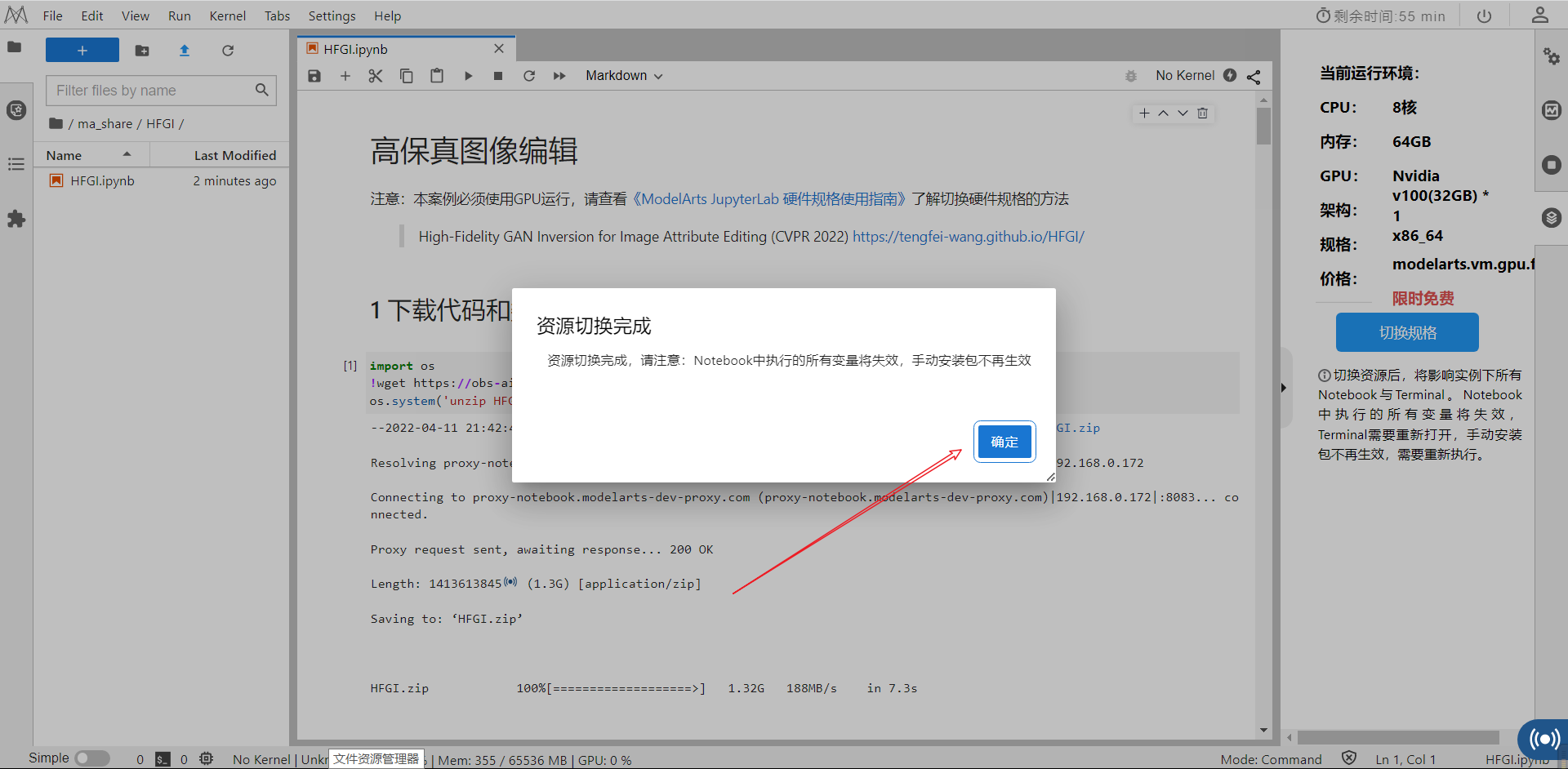Open the table of contents sidebar
Image resolution: width=1568 pixels, height=769 pixels.
[x=16, y=164]
